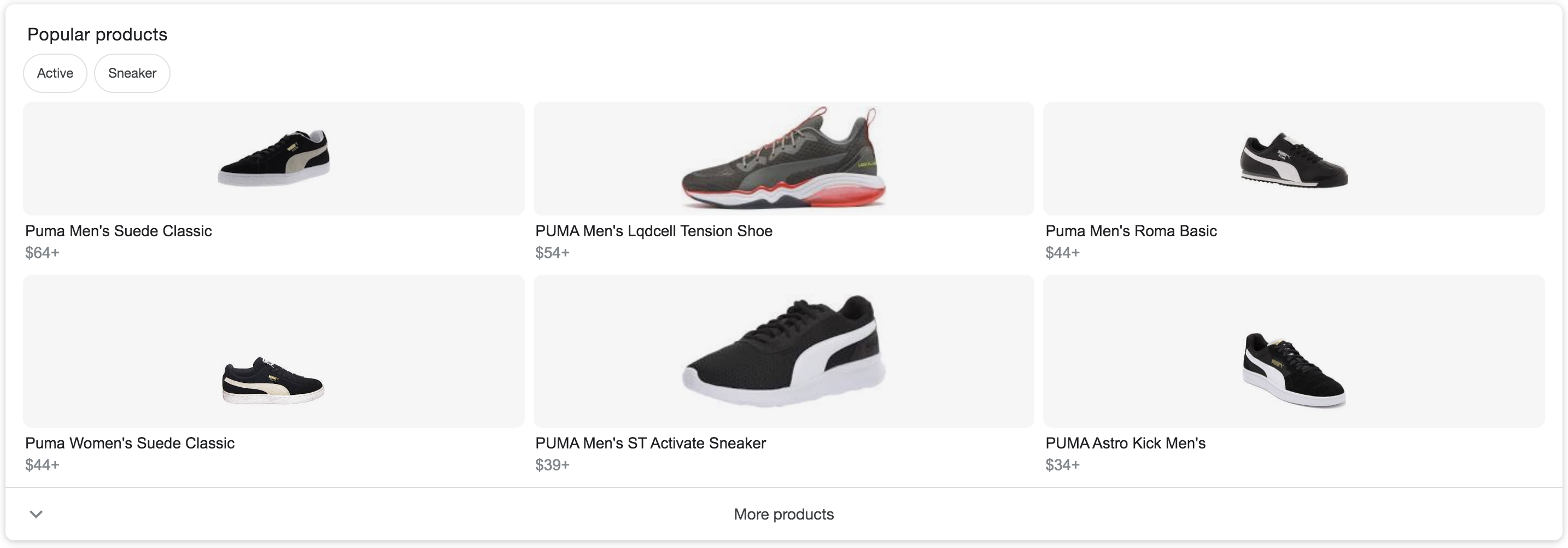Click the $39+ price under ST Activate Sneaker
Screen dimensions: 1568x548
tap(552, 464)
